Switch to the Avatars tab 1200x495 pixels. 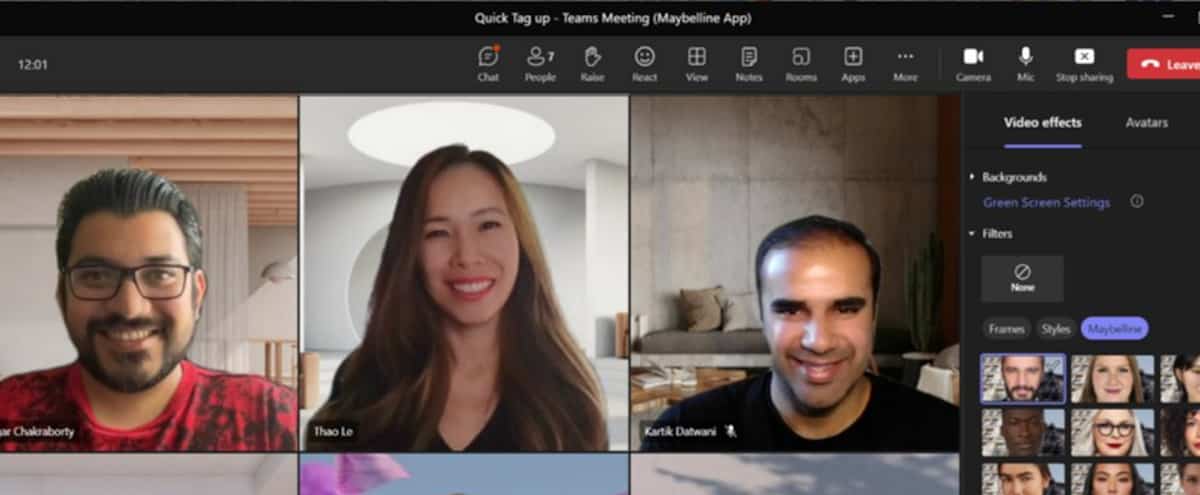pos(1146,122)
